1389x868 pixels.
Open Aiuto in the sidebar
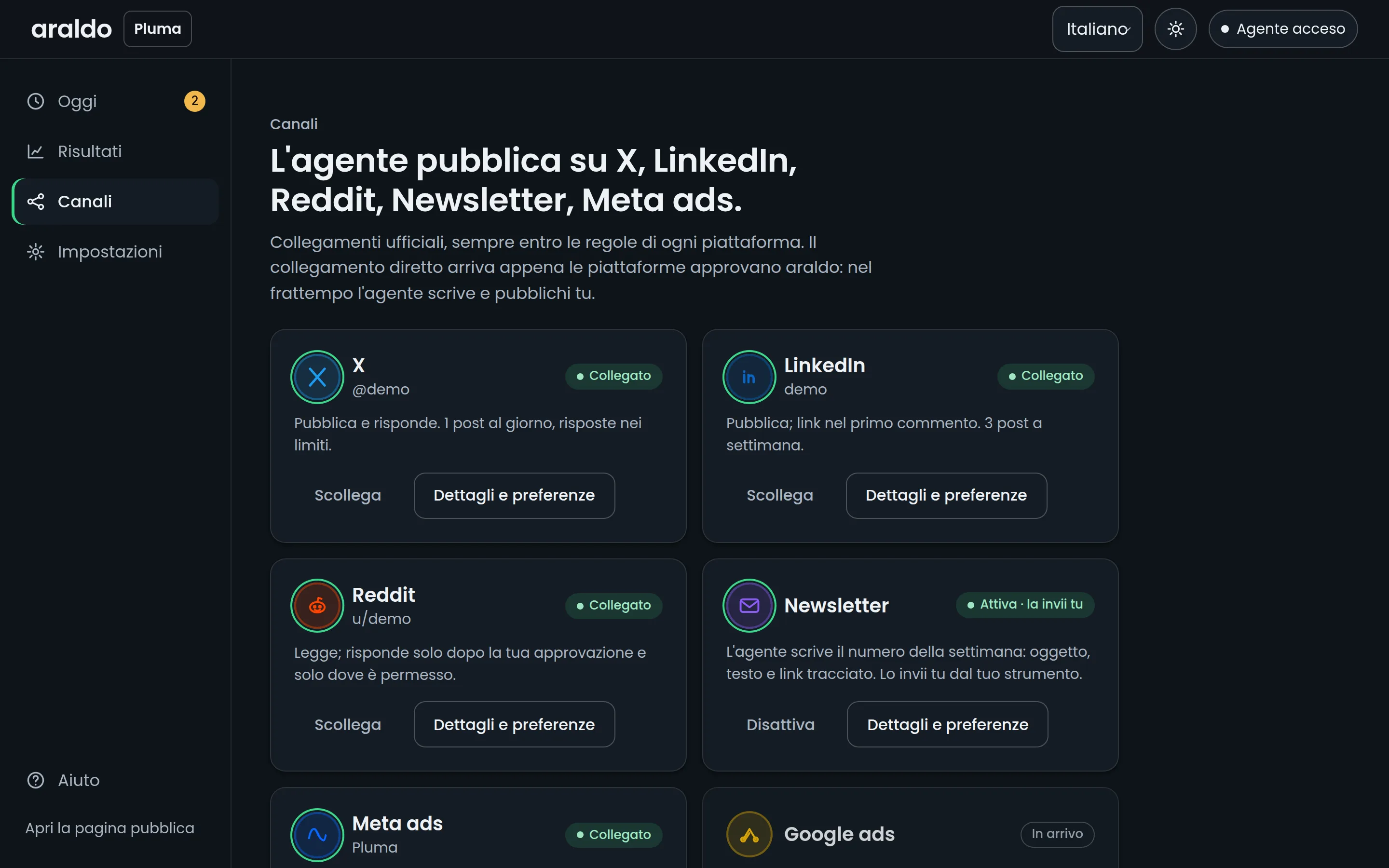coord(115,780)
